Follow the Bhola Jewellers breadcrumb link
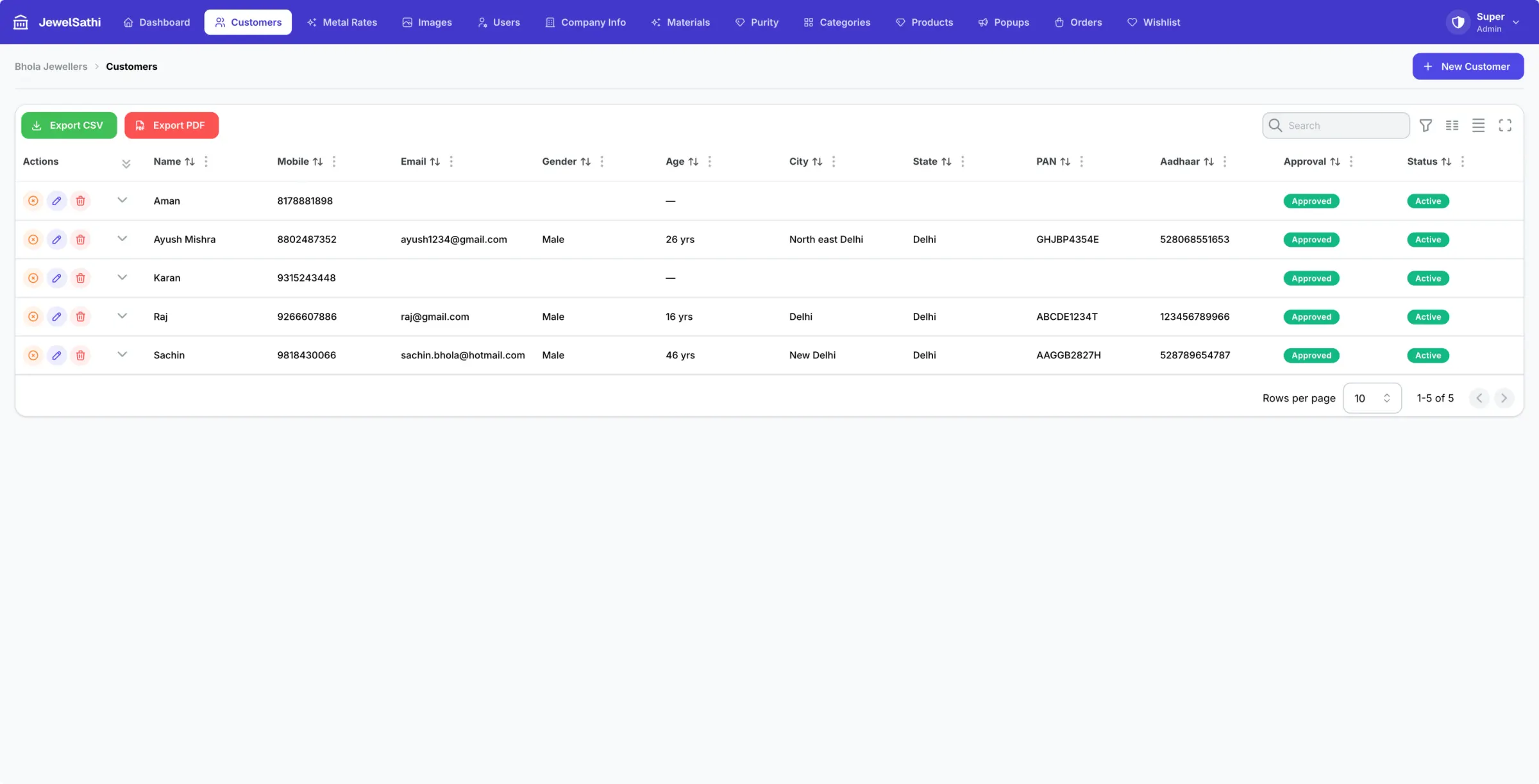The image size is (1539, 784). point(51,67)
